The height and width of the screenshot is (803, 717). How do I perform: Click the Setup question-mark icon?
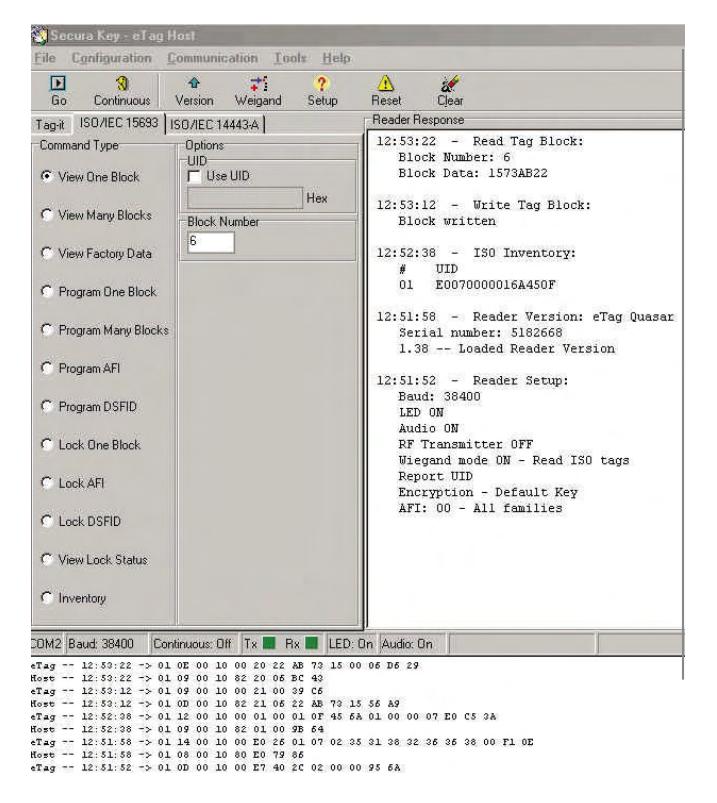tap(322, 83)
